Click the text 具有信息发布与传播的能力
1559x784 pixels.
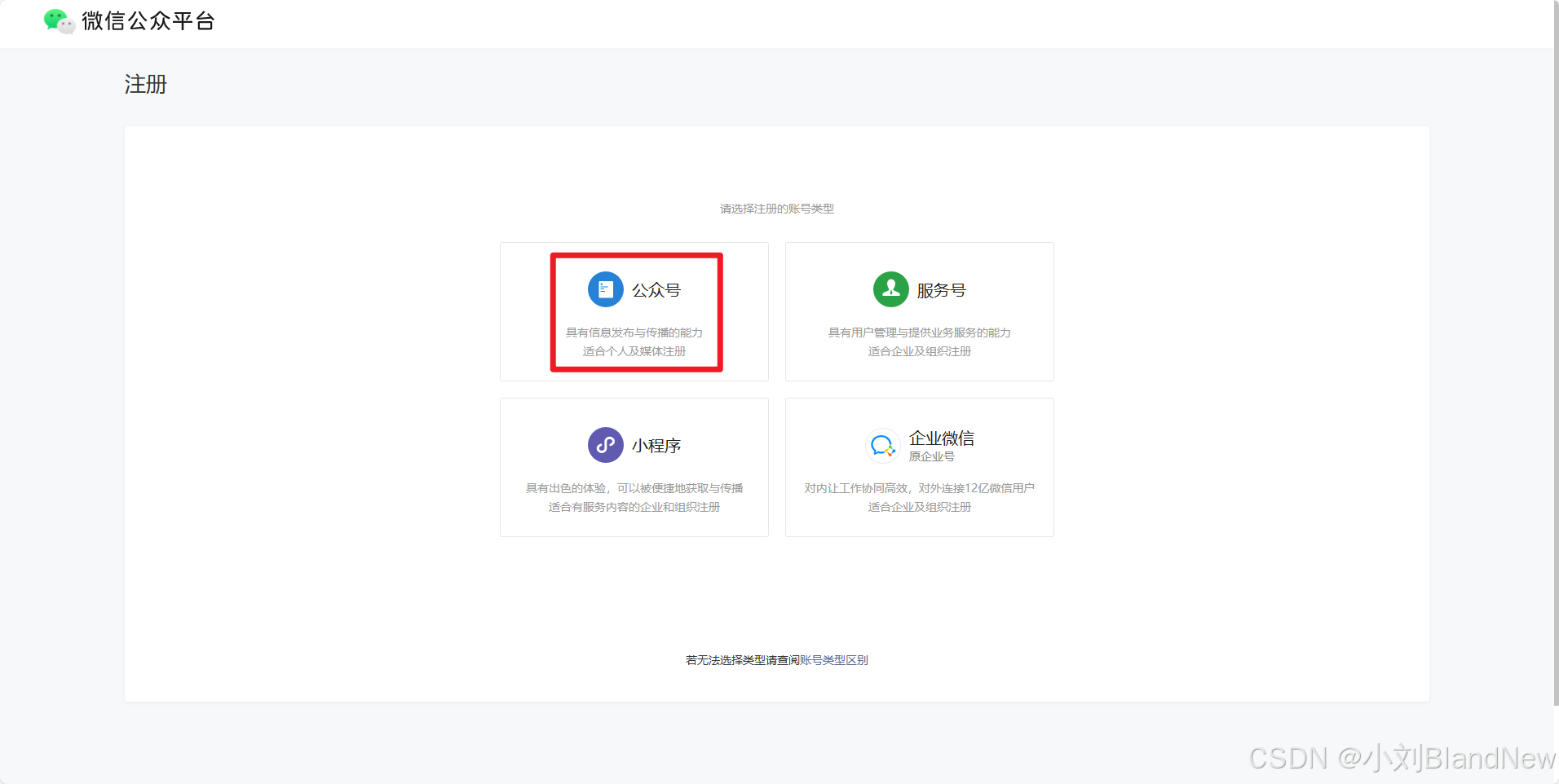pyautogui.click(x=634, y=333)
